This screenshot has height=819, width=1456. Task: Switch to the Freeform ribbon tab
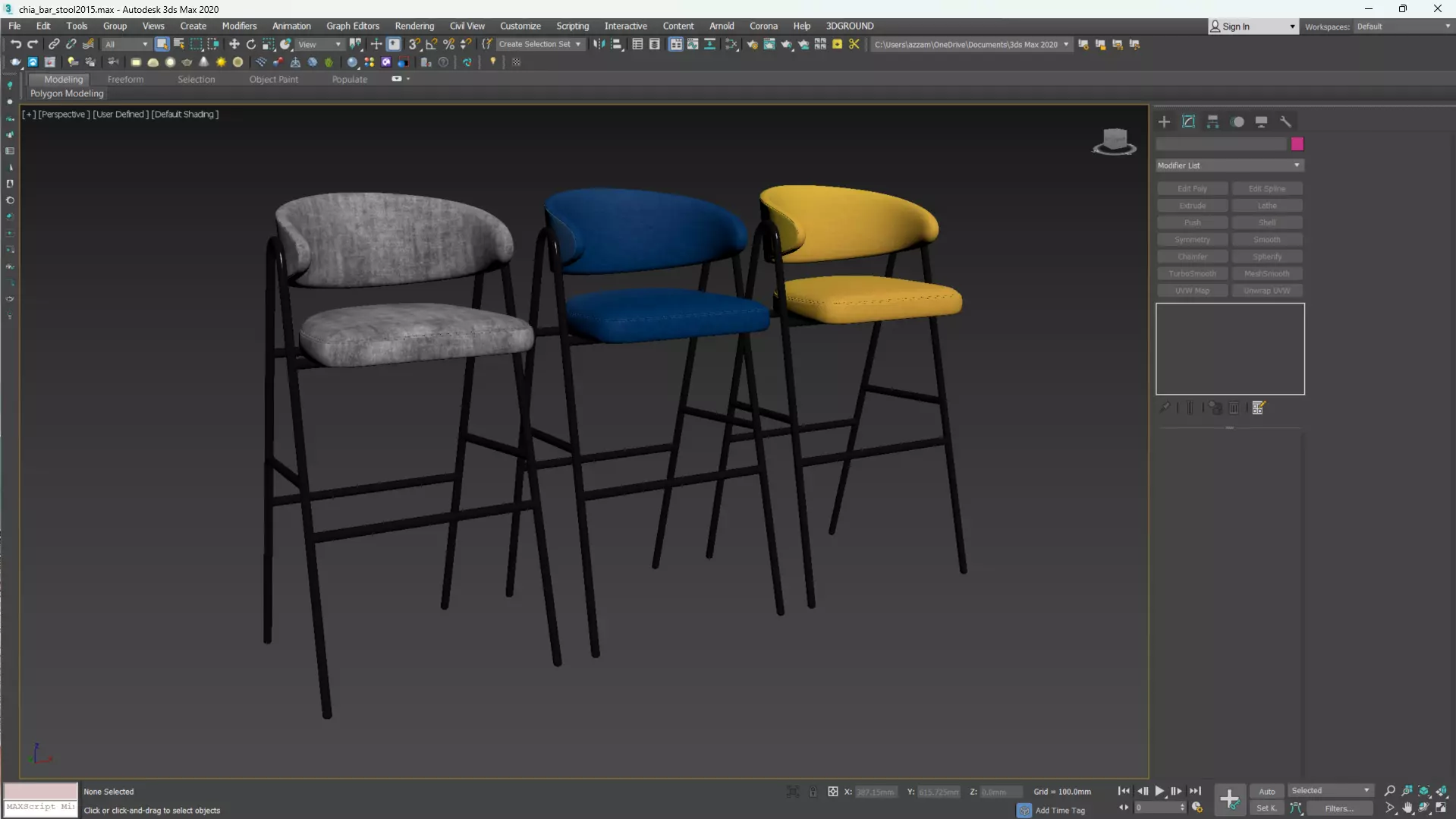pos(125,79)
